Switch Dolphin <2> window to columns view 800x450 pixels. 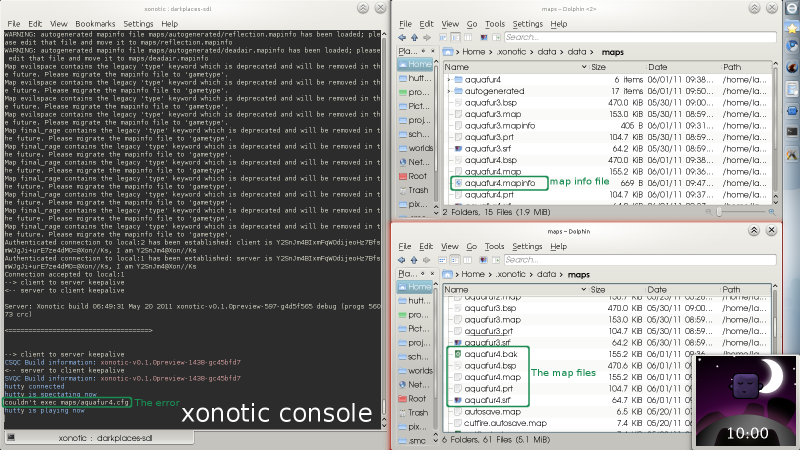coord(467,37)
